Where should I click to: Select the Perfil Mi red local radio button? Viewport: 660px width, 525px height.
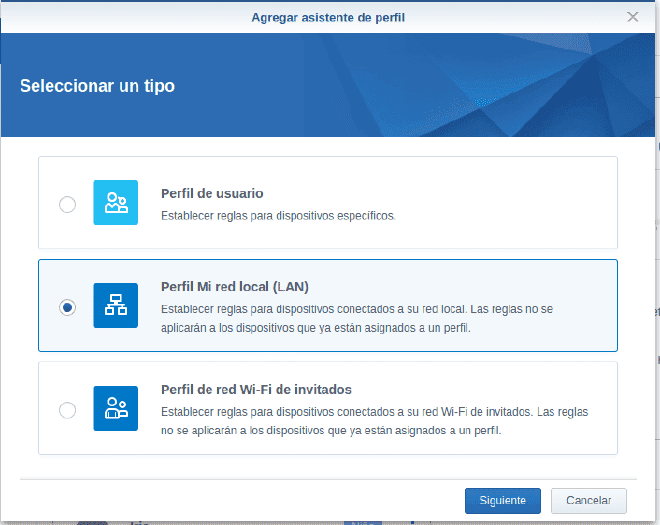(67, 307)
